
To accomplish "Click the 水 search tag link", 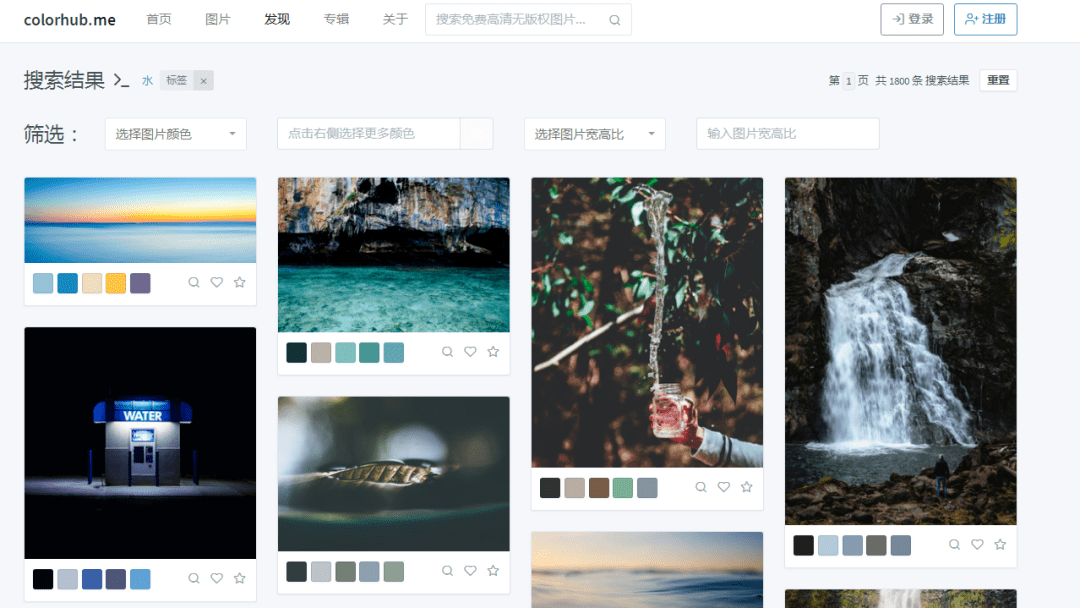I will 147,81.
